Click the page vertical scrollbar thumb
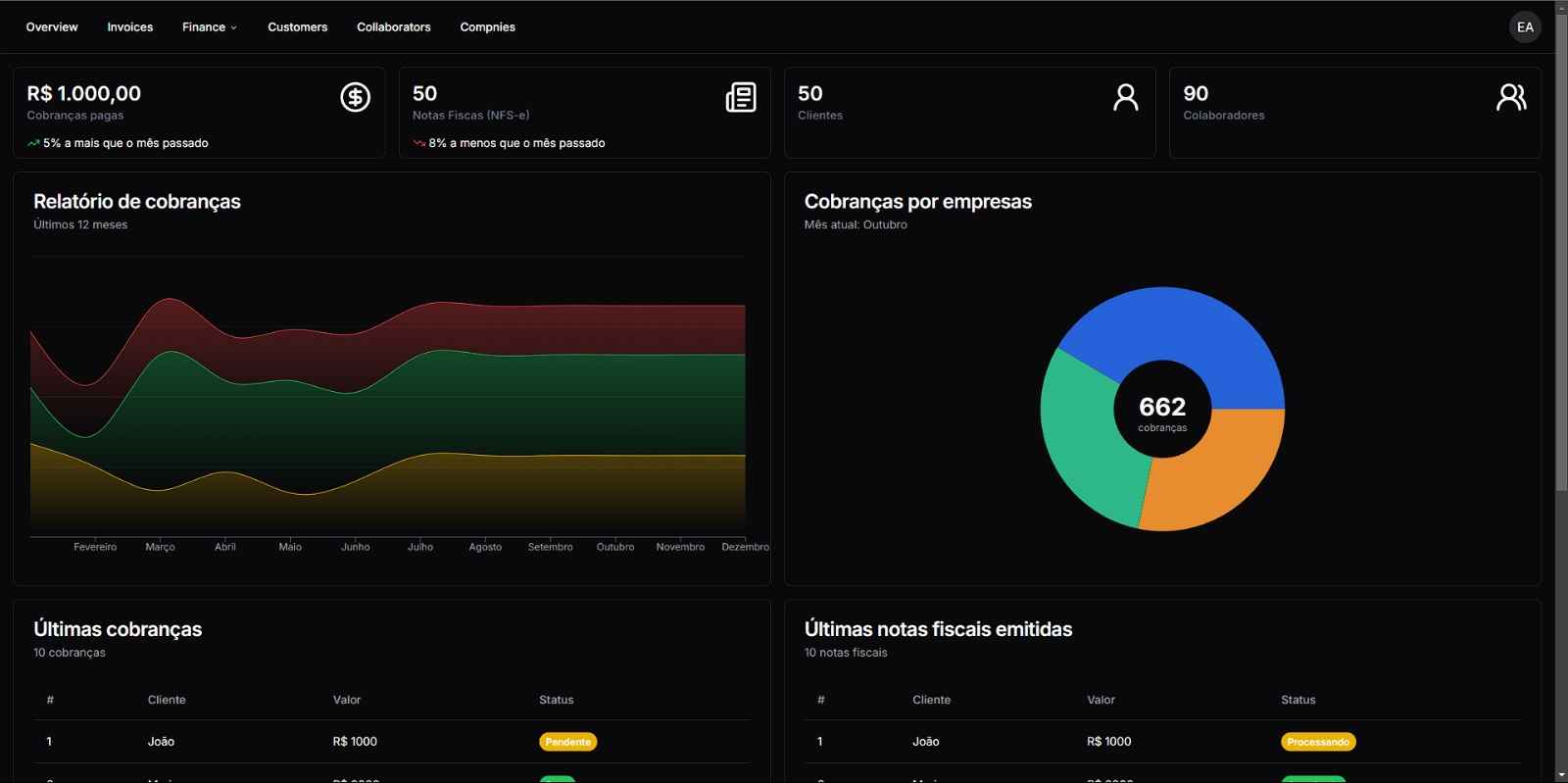1568x783 pixels. pyautogui.click(x=1561, y=253)
